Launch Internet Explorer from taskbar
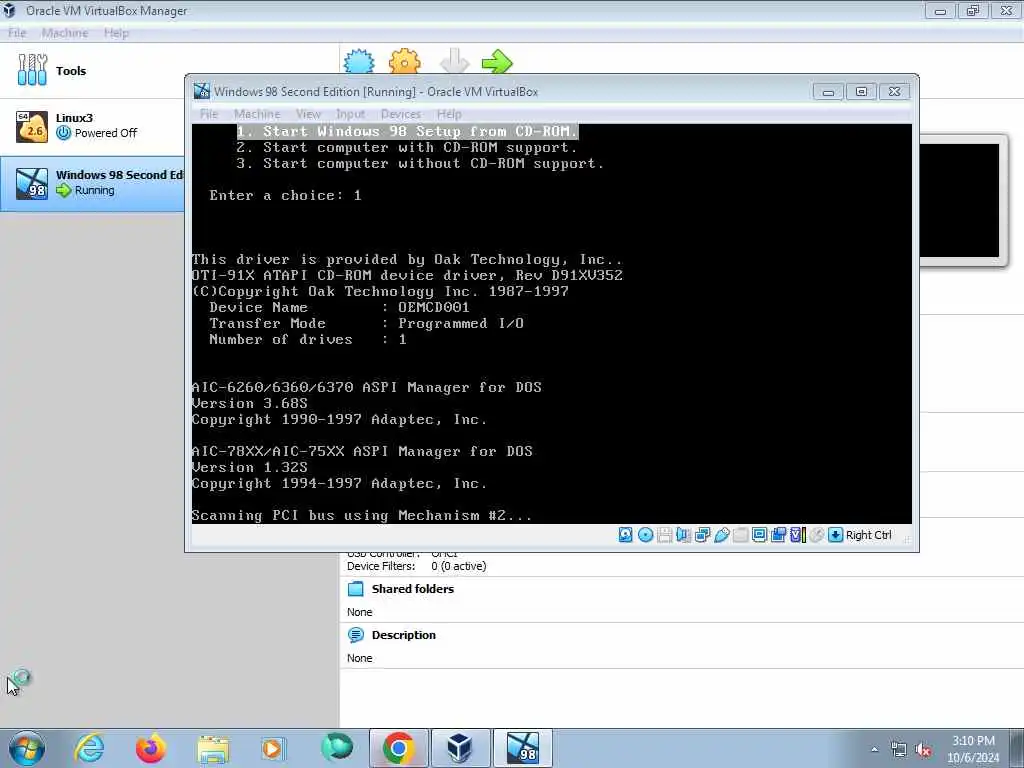The width and height of the screenshot is (1024, 768). click(89, 748)
